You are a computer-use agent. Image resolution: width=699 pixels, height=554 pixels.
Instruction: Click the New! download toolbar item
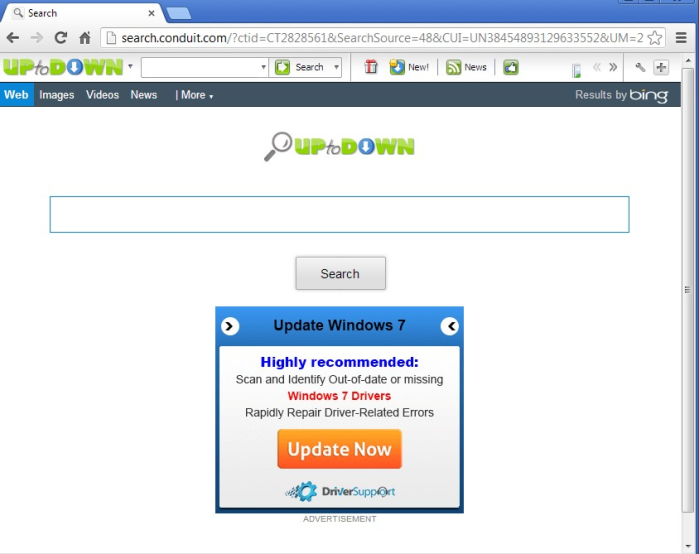tap(408, 67)
